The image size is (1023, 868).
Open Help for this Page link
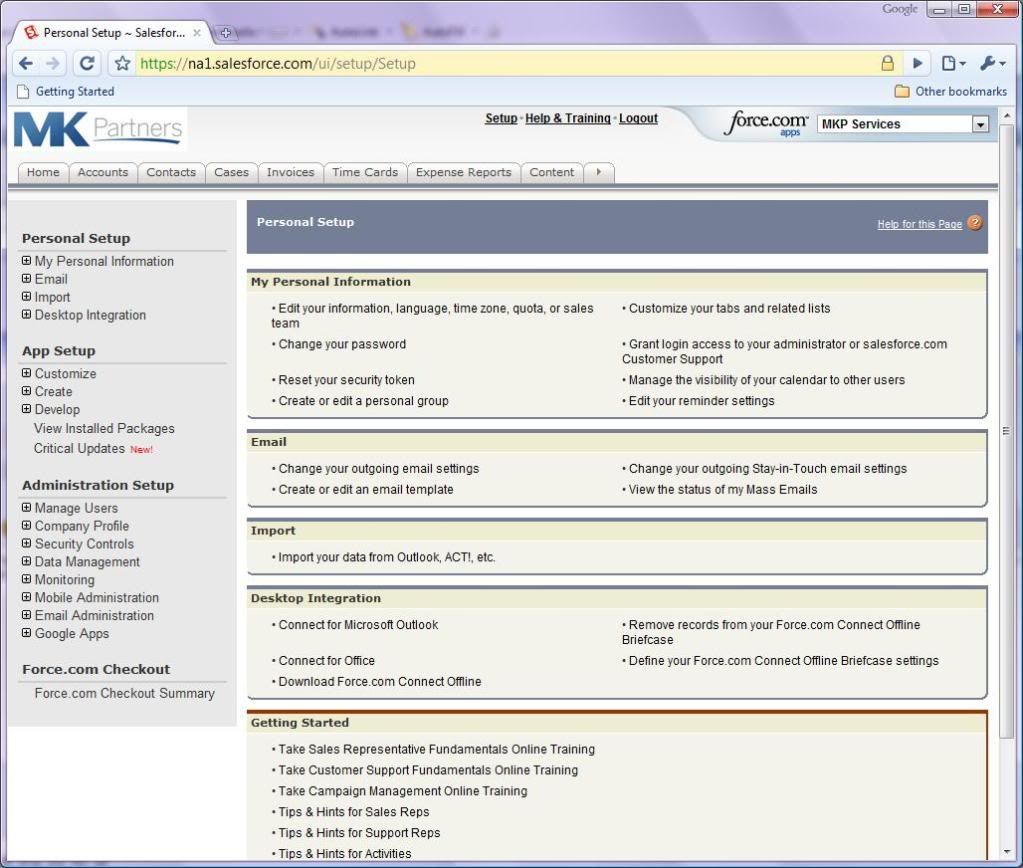click(x=919, y=224)
